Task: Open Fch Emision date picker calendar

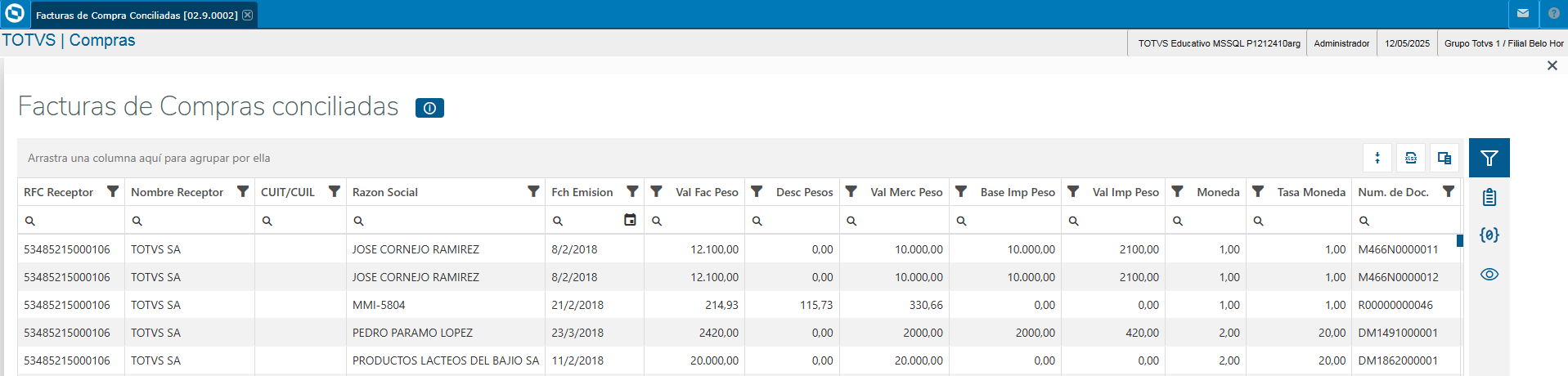Action: click(630, 220)
